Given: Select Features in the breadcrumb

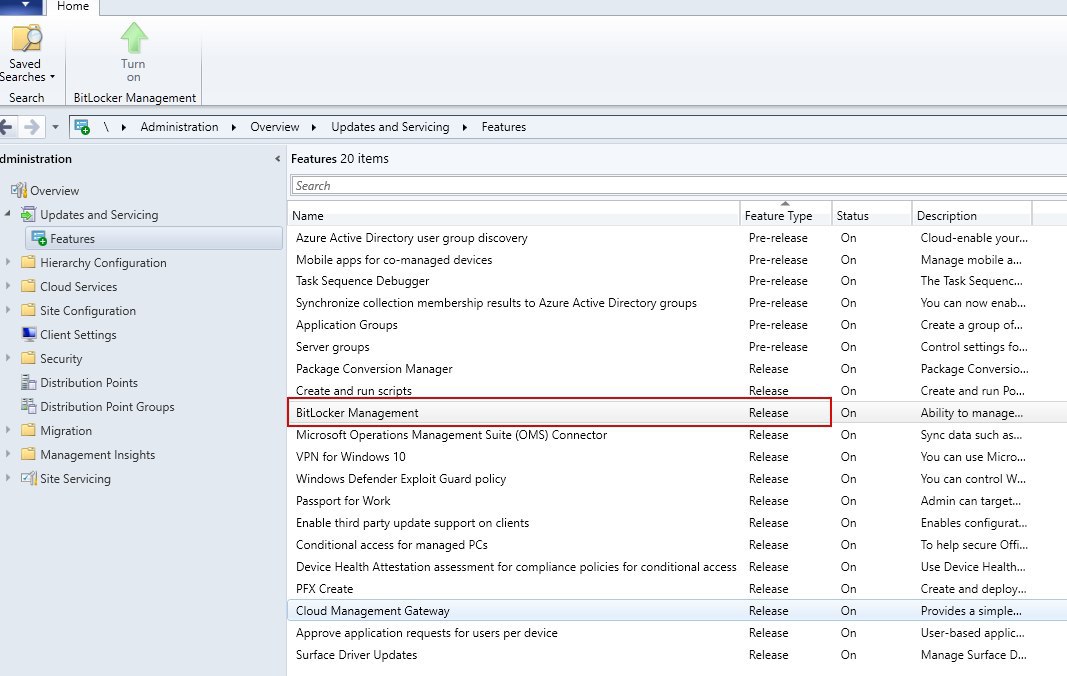Looking at the screenshot, I should 504,127.
